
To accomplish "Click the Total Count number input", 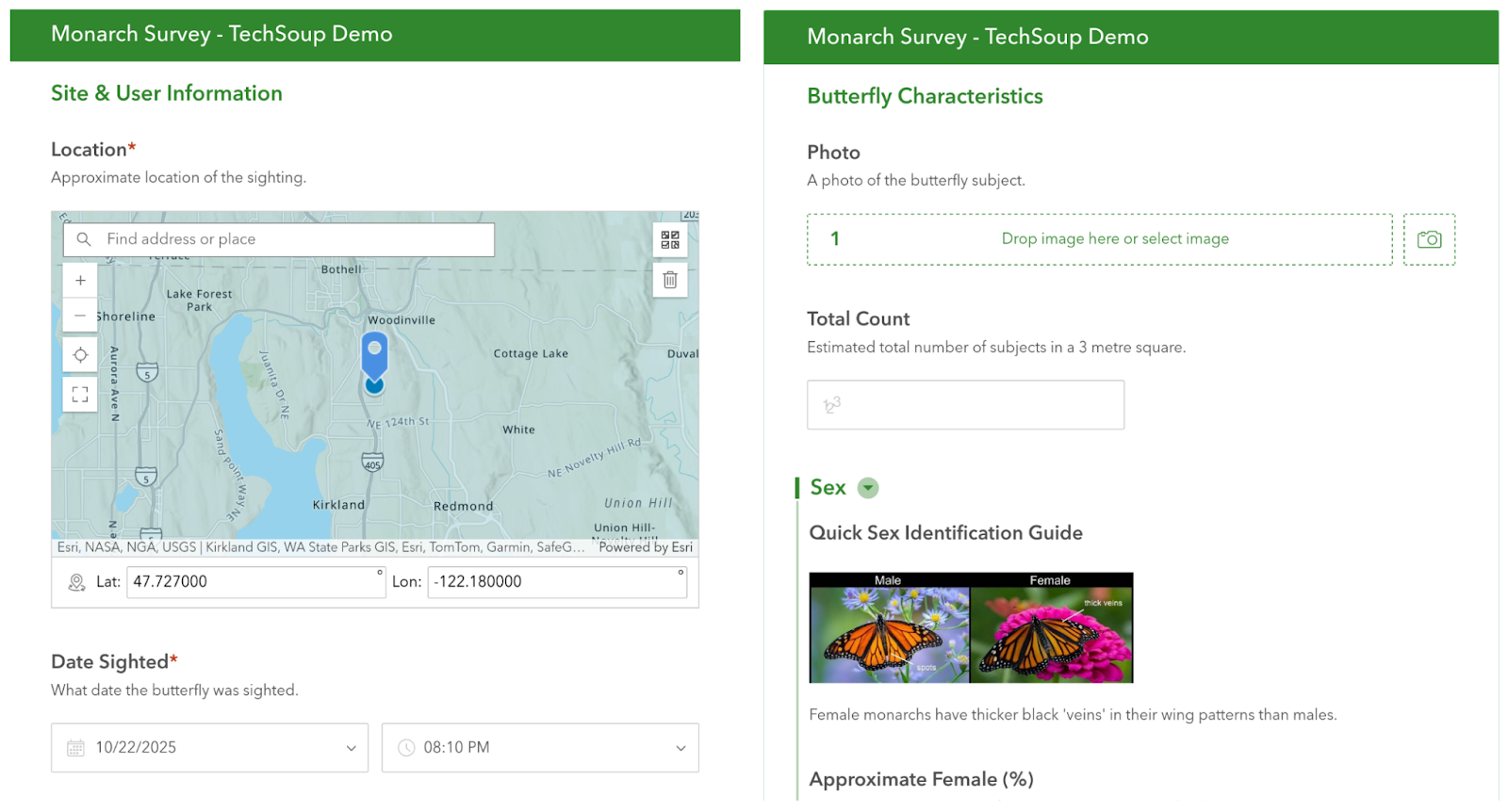I will click(x=965, y=405).
